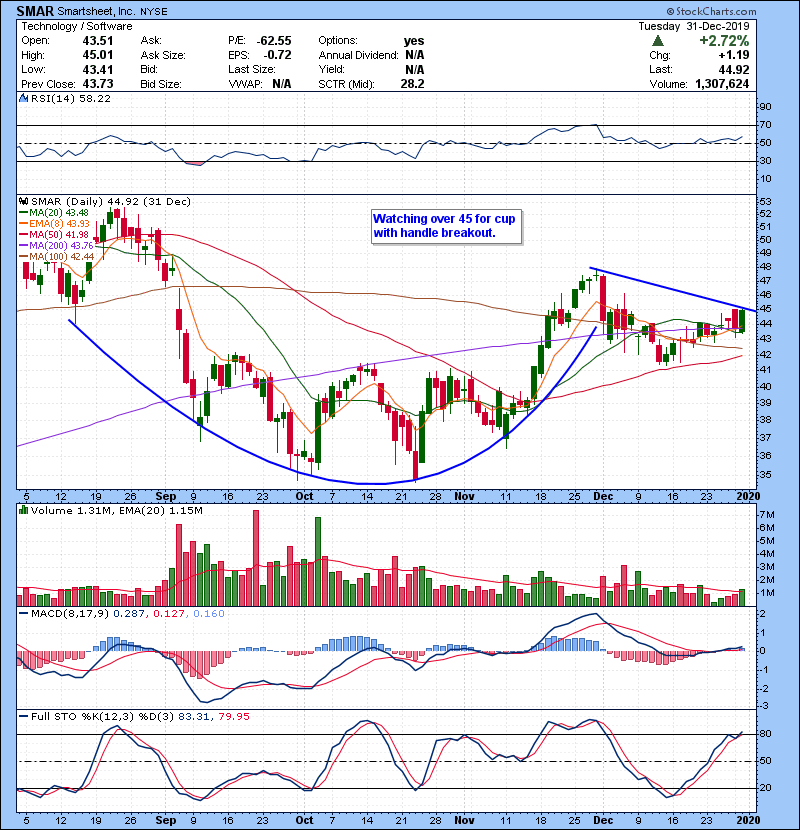
Task: Click the -3 label on the MACD axis
Action: pyautogui.click(x=765, y=706)
